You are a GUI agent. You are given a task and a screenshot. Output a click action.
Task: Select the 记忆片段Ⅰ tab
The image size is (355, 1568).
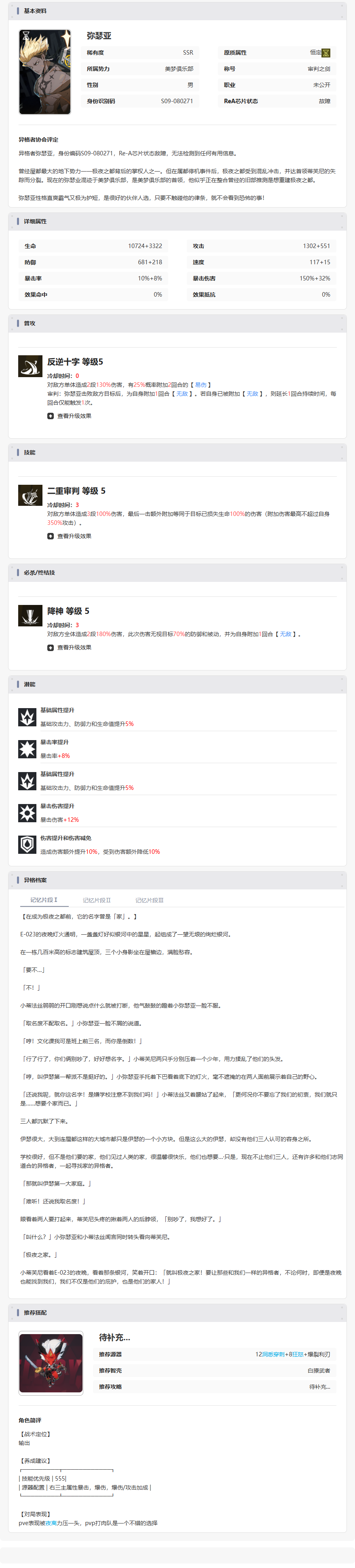click(x=44, y=900)
